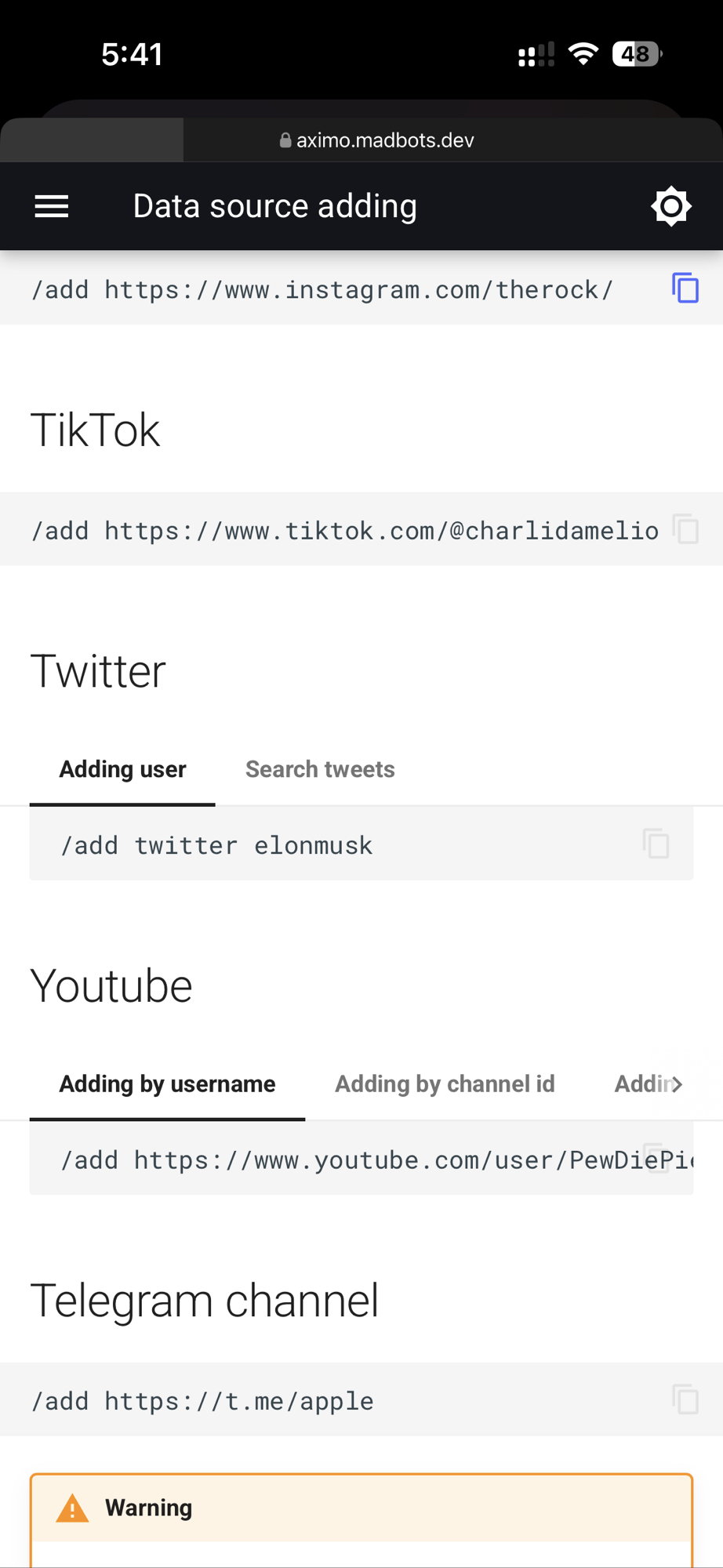723x1568 pixels.
Task: Tap the Data source adding page title
Action: pos(274,206)
